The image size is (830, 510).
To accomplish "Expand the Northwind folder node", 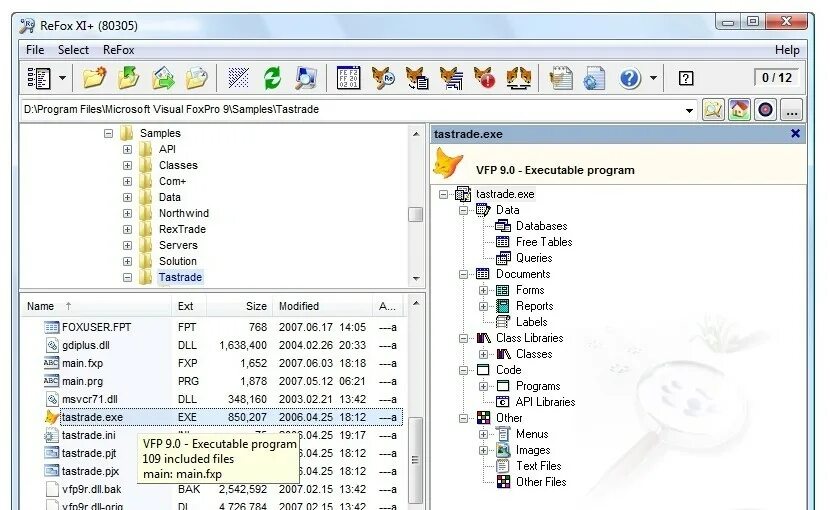I will click(128, 213).
